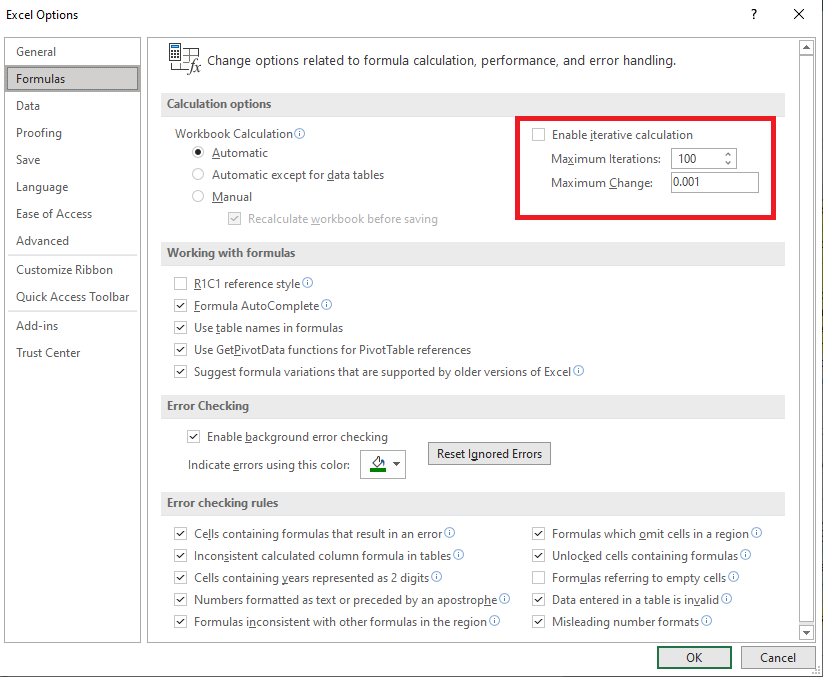The width and height of the screenshot is (823, 677).
Task: Check R1C1 reference style box
Action: click(x=181, y=284)
